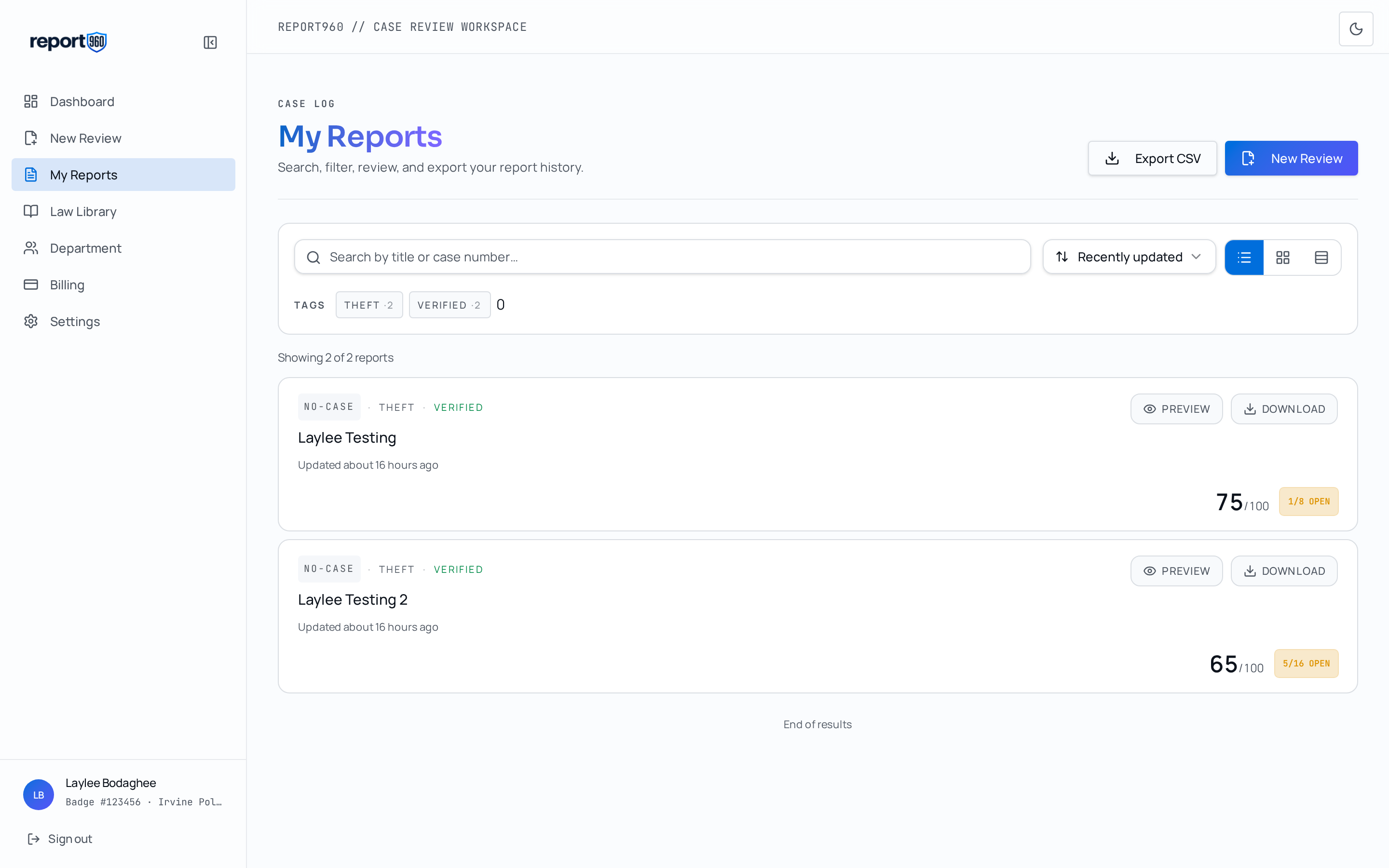This screenshot has width=1389, height=868.
Task: Click the 5/16 OPEN badge
Action: tap(1307, 663)
